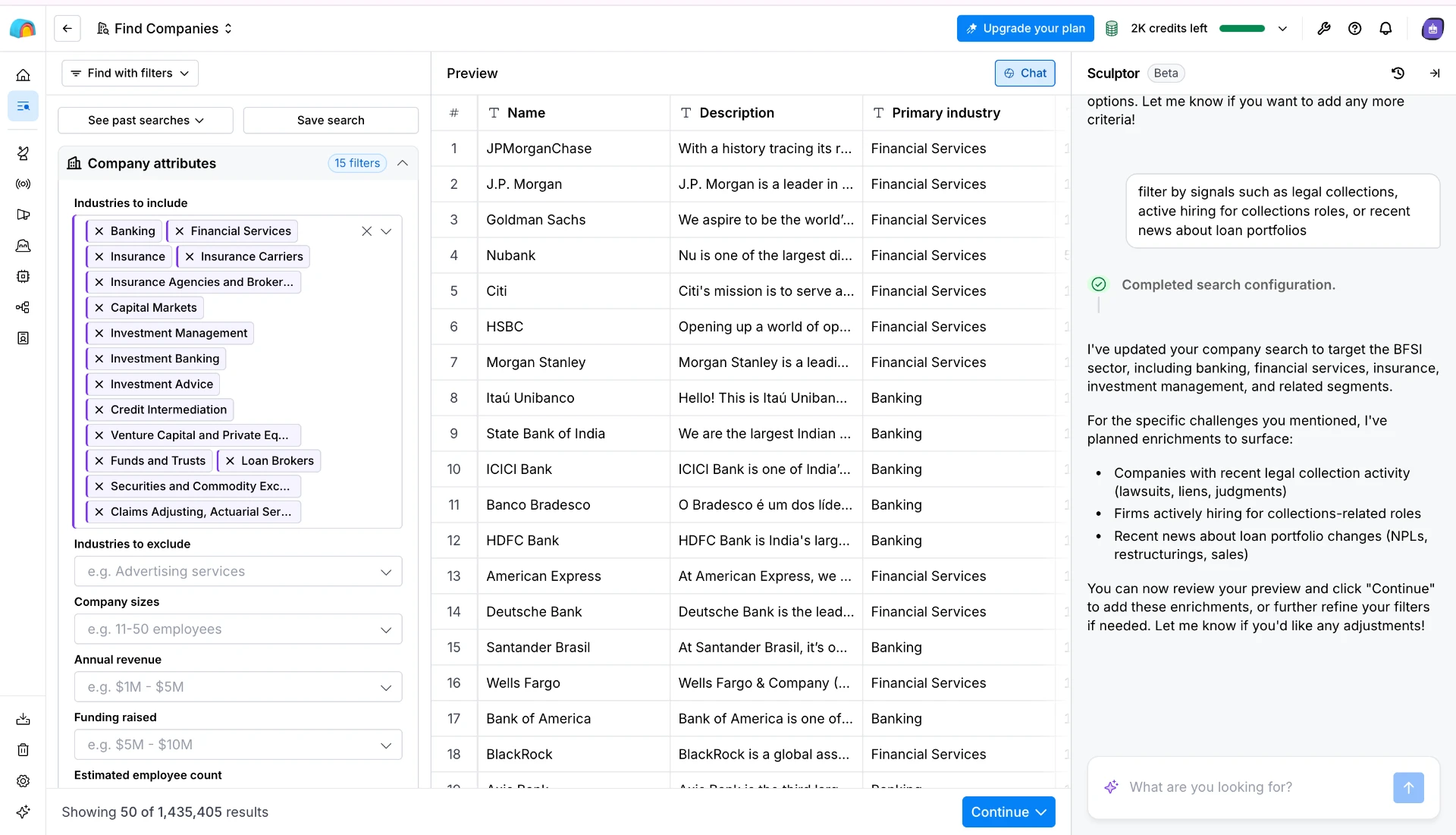The height and width of the screenshot is (835, 1456).
Task: Collapse the Sculptor panel
Action: click(x=1435, y=74)
